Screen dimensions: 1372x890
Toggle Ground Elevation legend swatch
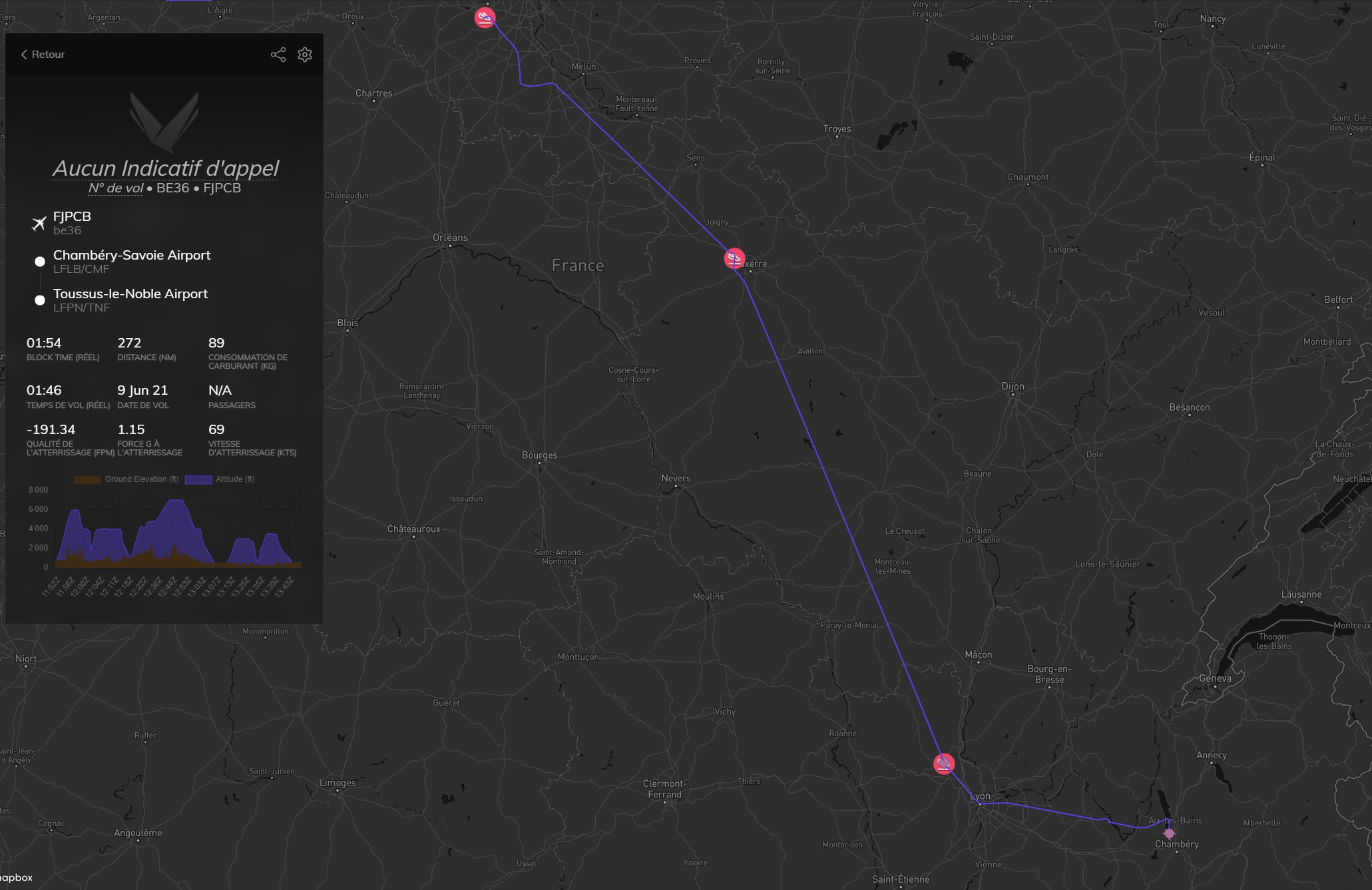[x=87, y=479]
